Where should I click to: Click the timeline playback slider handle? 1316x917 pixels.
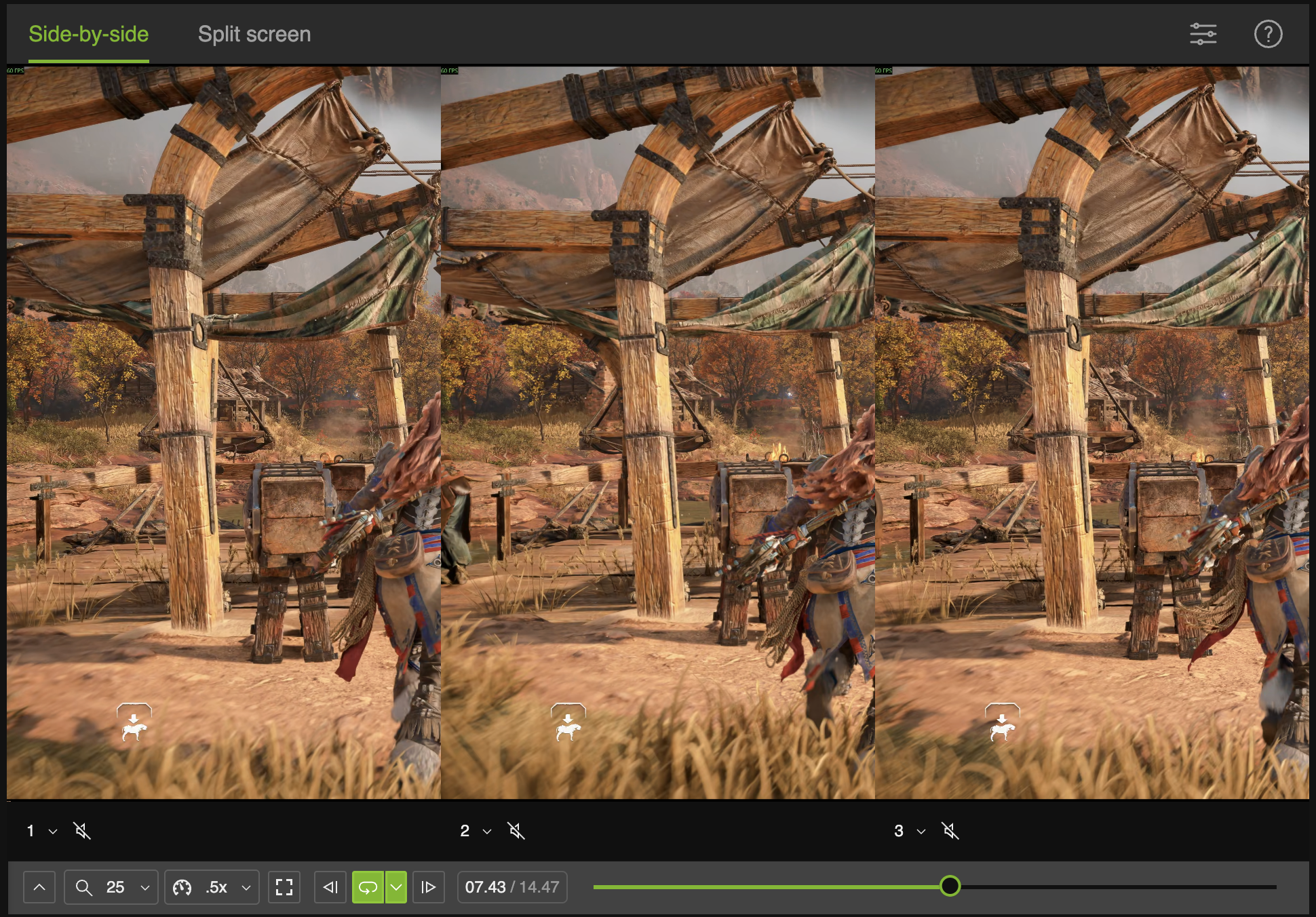[951, 886]
